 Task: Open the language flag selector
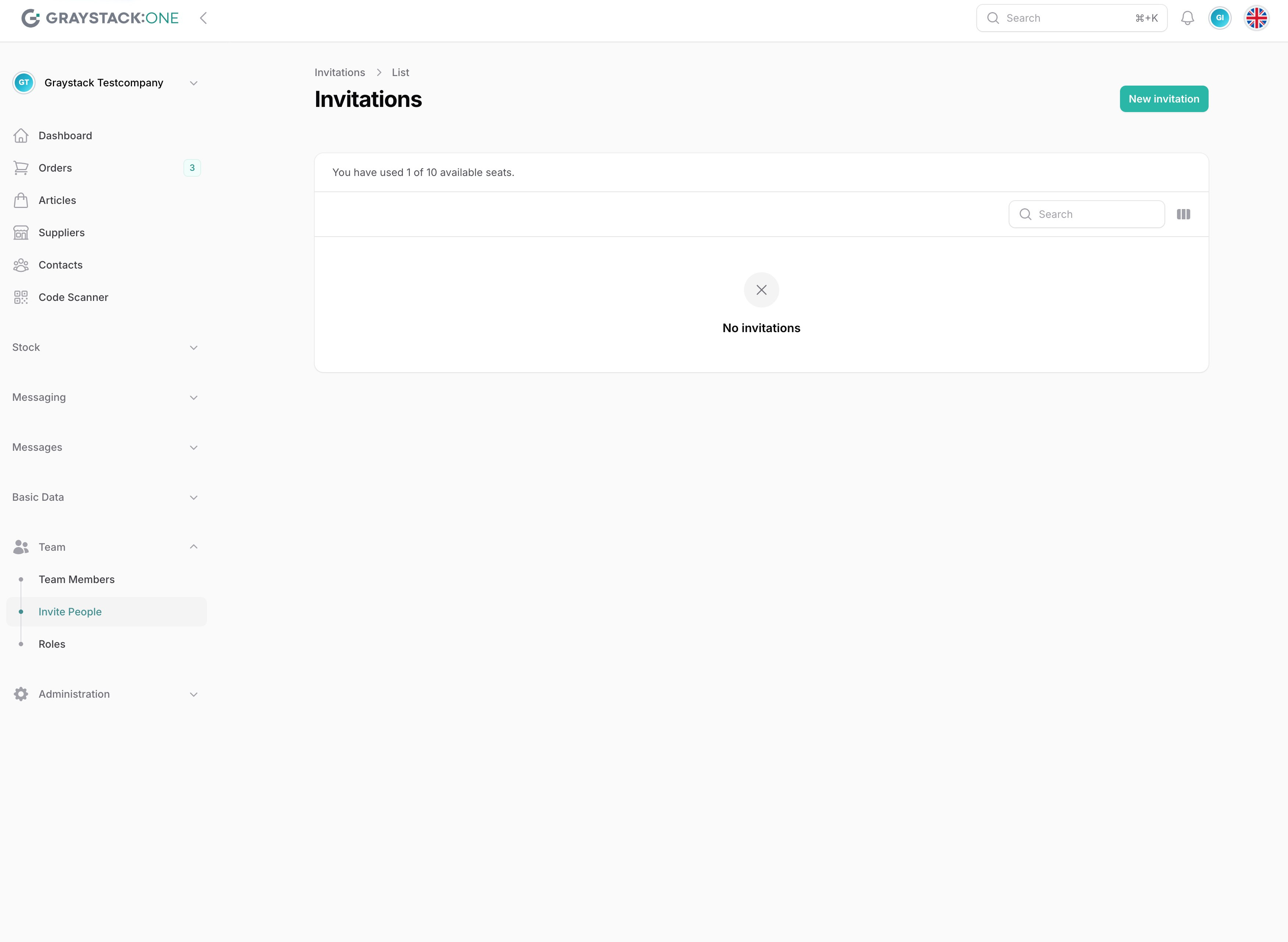coord(1256,18)
